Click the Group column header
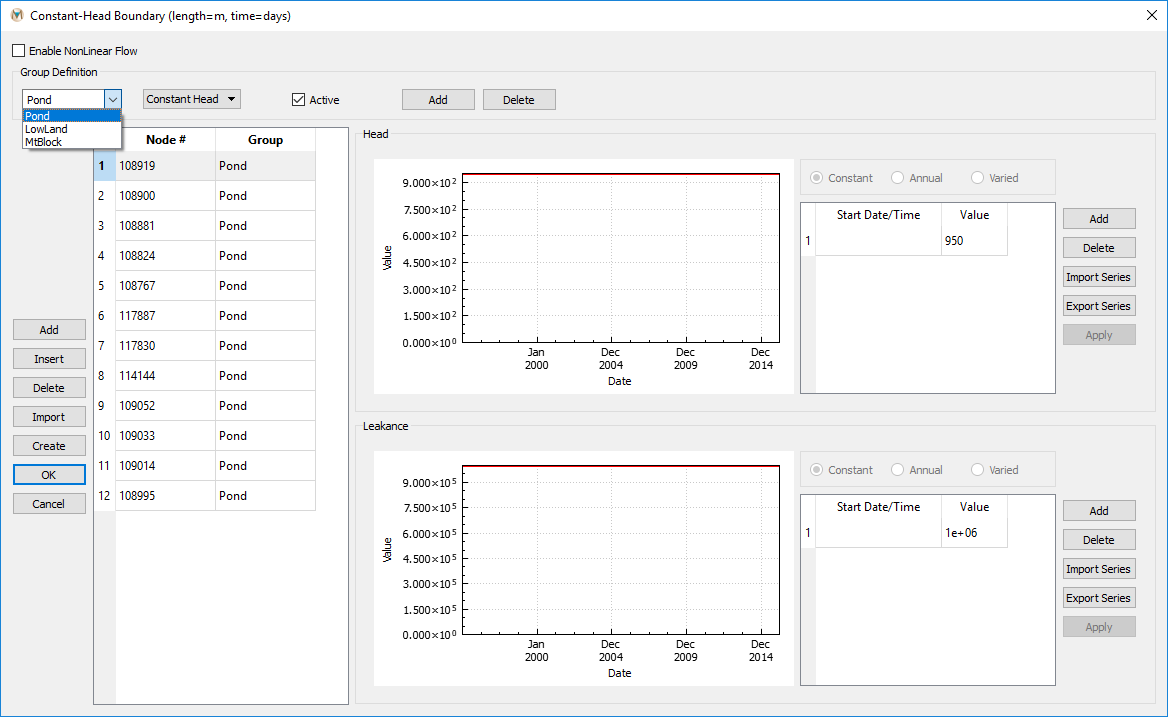Viewport: 1168px width, 717px height. pyautogui.click(x=265, y=140)
